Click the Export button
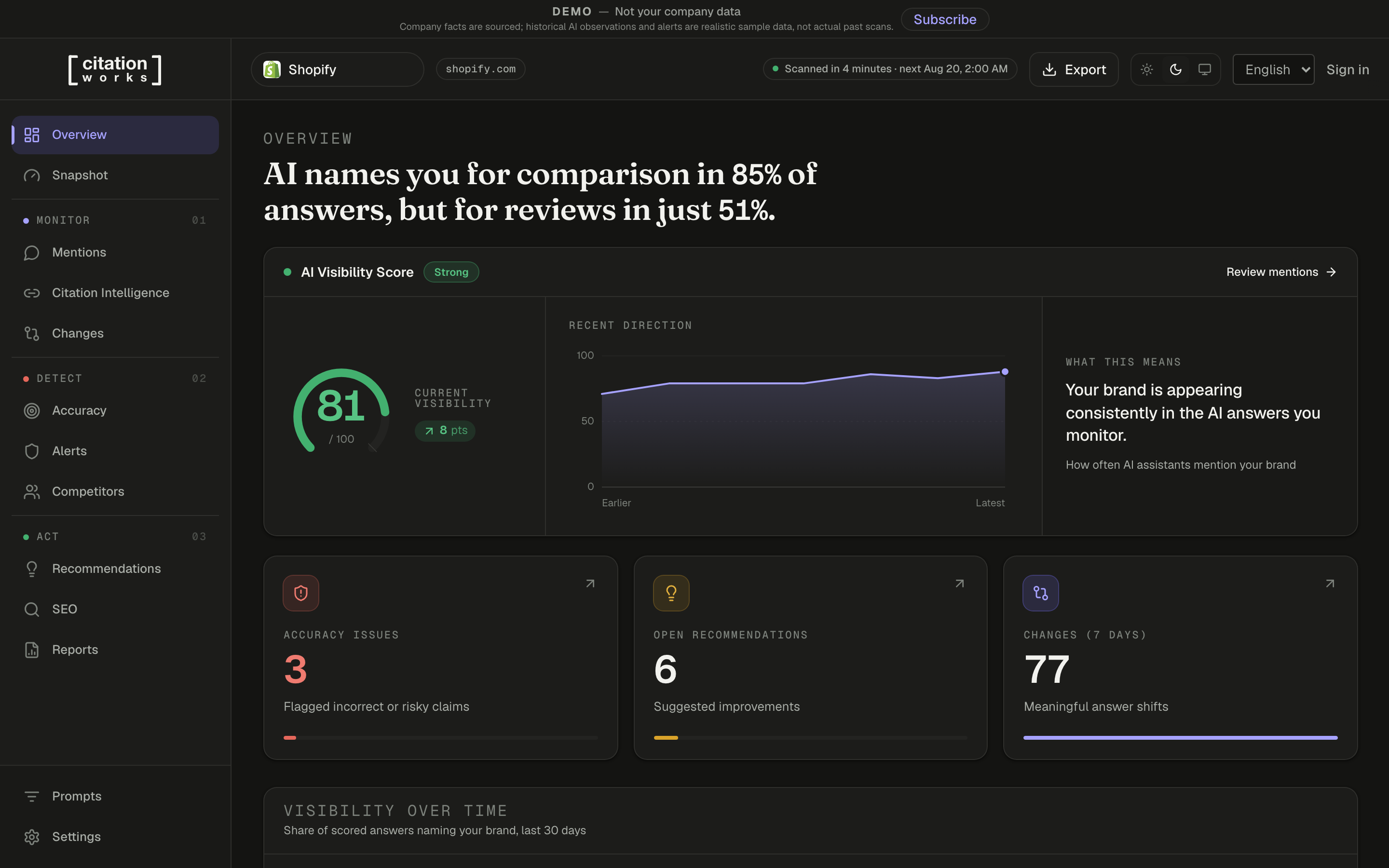The height and width of the screenshot is (868, 1389). point(1074,69)
